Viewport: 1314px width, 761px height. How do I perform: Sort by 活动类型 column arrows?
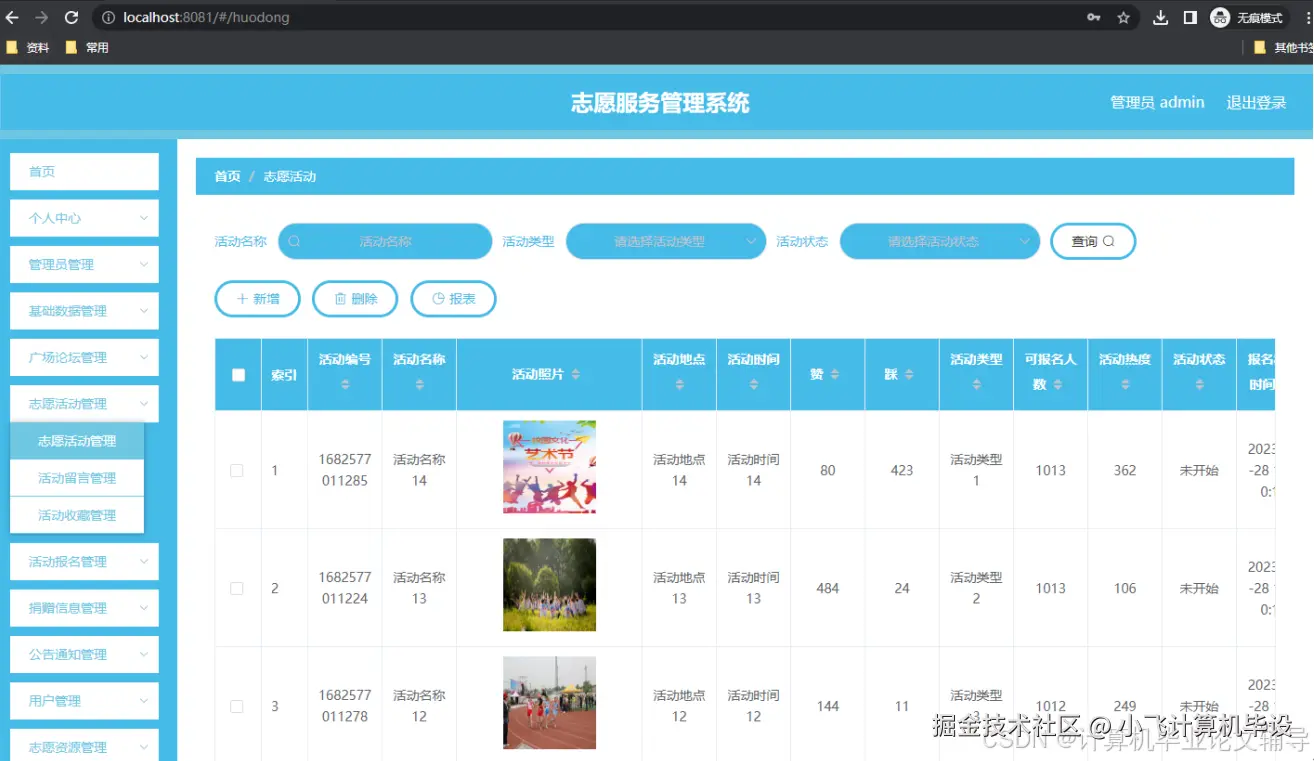(976, 384)
